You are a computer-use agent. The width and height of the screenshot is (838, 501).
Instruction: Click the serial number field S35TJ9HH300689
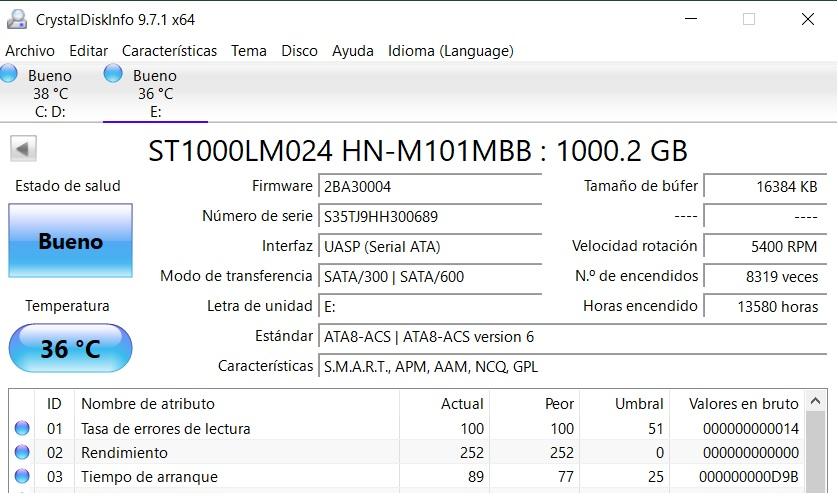pos(430,217)
